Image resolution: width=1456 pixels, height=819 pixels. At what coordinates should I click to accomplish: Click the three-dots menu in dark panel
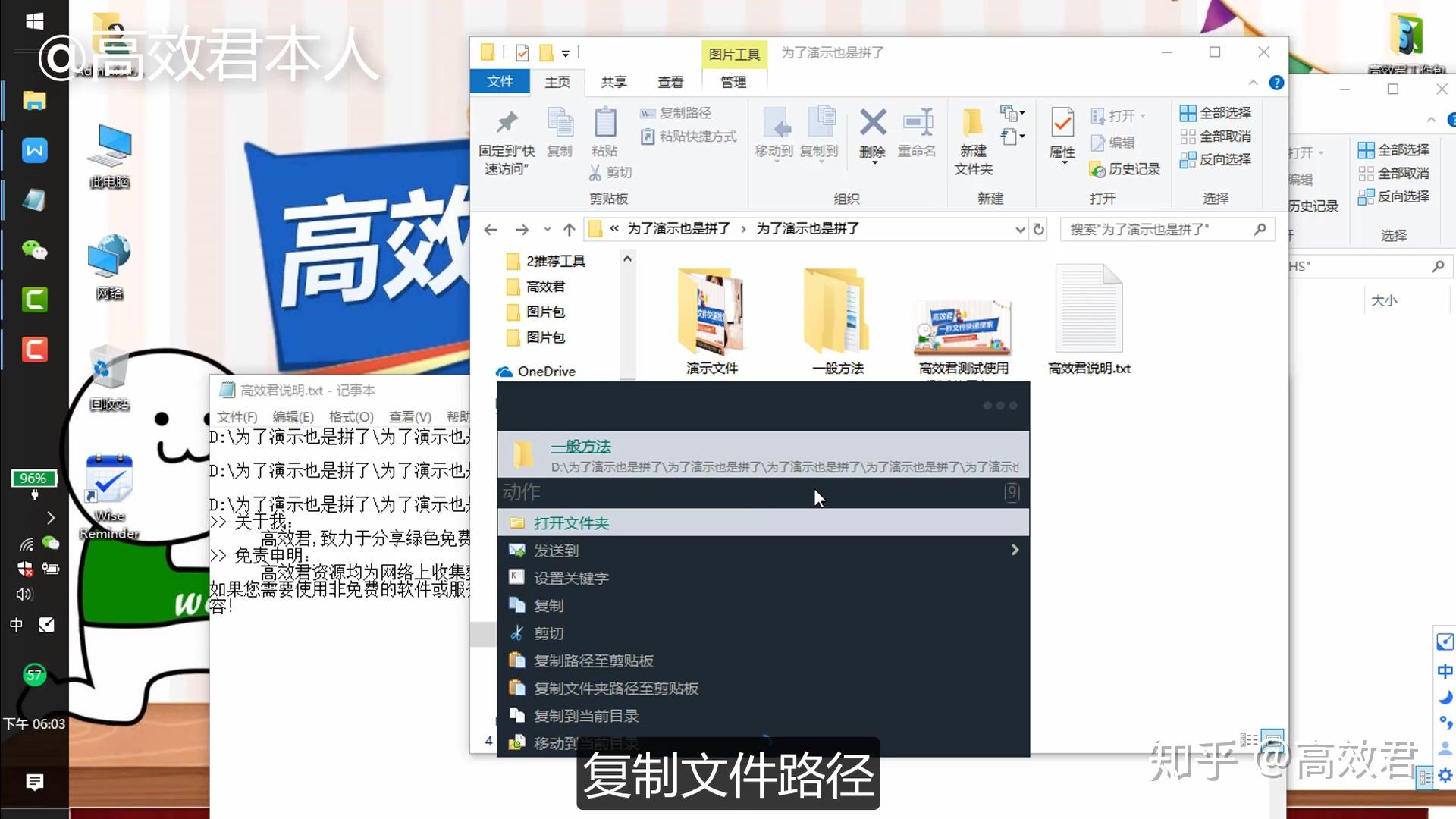pyautogui.click(x=1000, y=406)
